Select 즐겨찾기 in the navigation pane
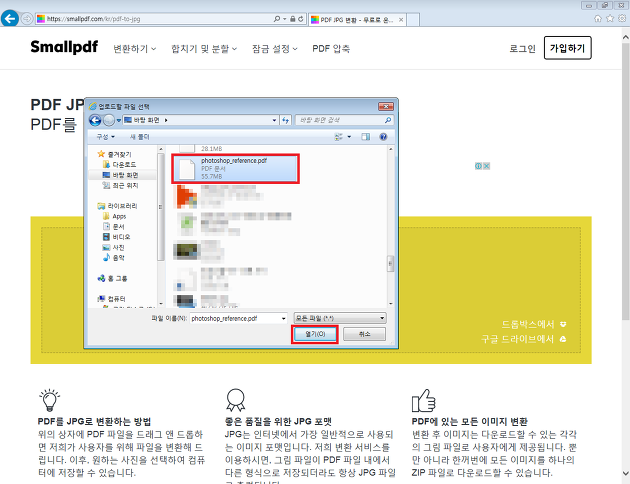This screenshot has width=630, height=484. coord(115,154)
